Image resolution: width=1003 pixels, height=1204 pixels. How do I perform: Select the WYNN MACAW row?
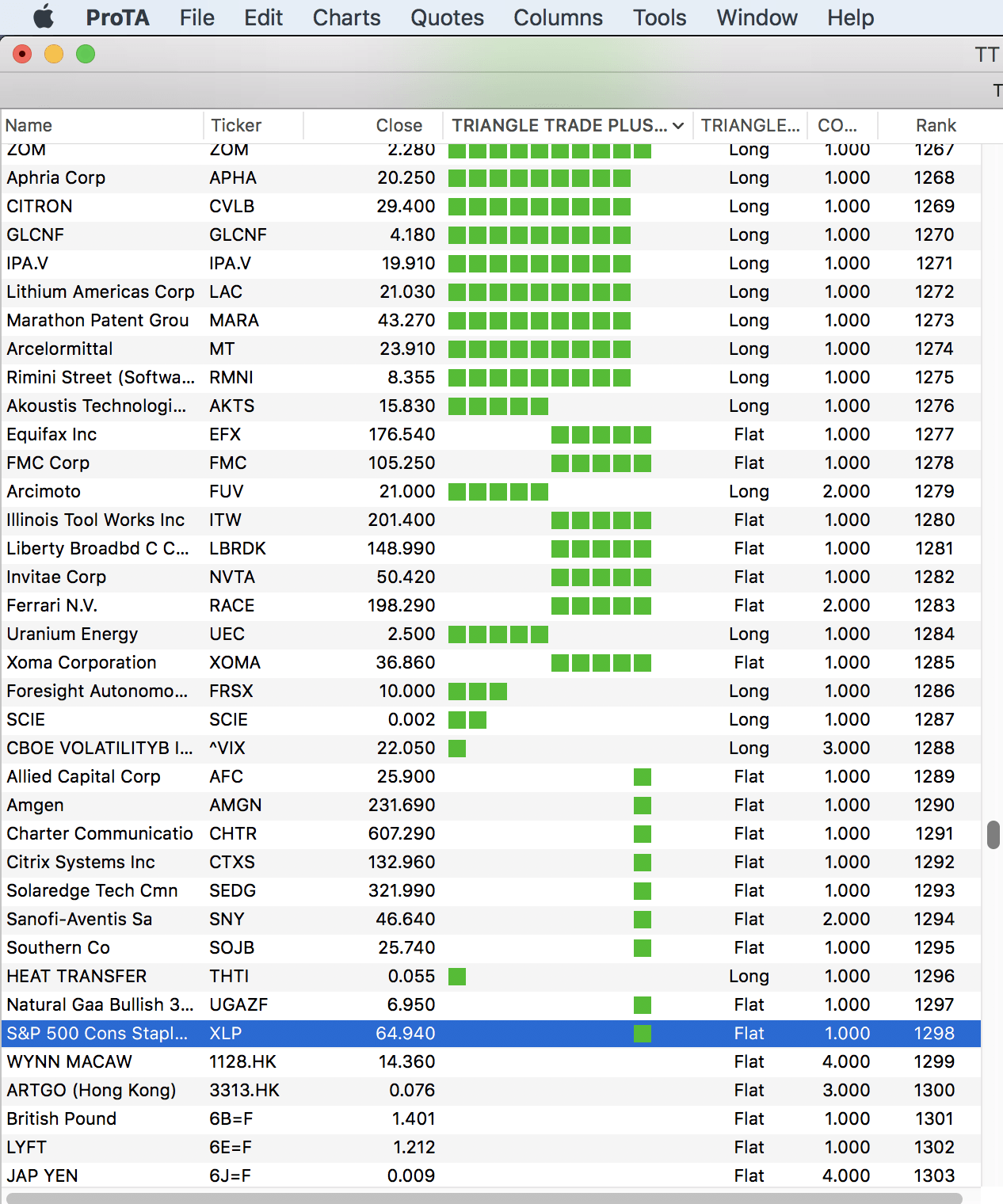[x=490, y=1061]
